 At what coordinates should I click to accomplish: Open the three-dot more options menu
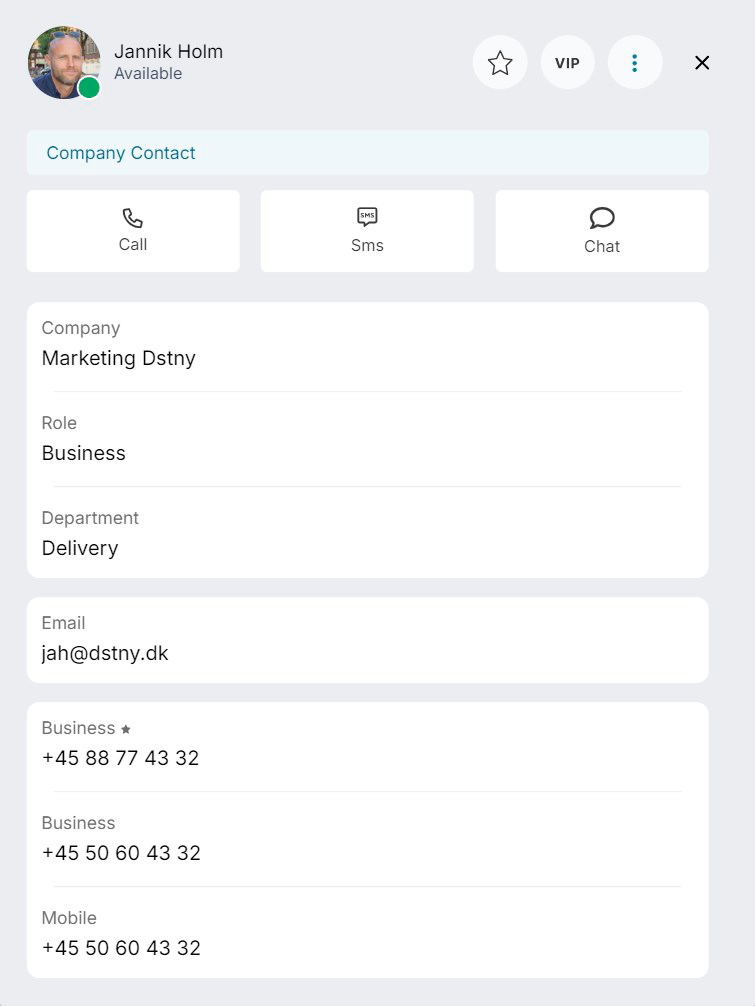(634, 62)
